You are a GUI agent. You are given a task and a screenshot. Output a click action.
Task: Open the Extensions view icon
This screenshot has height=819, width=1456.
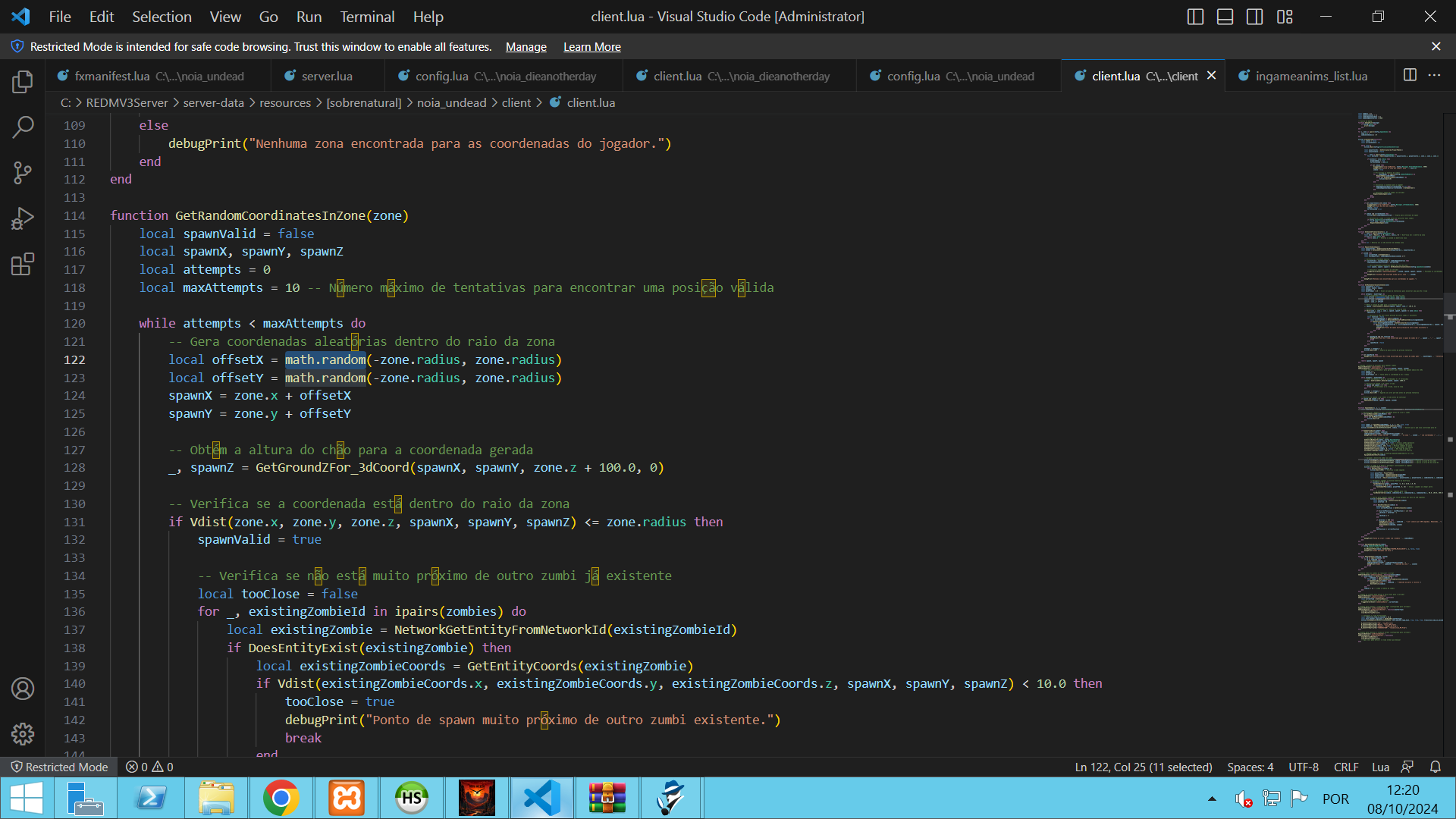click(23, 264)
